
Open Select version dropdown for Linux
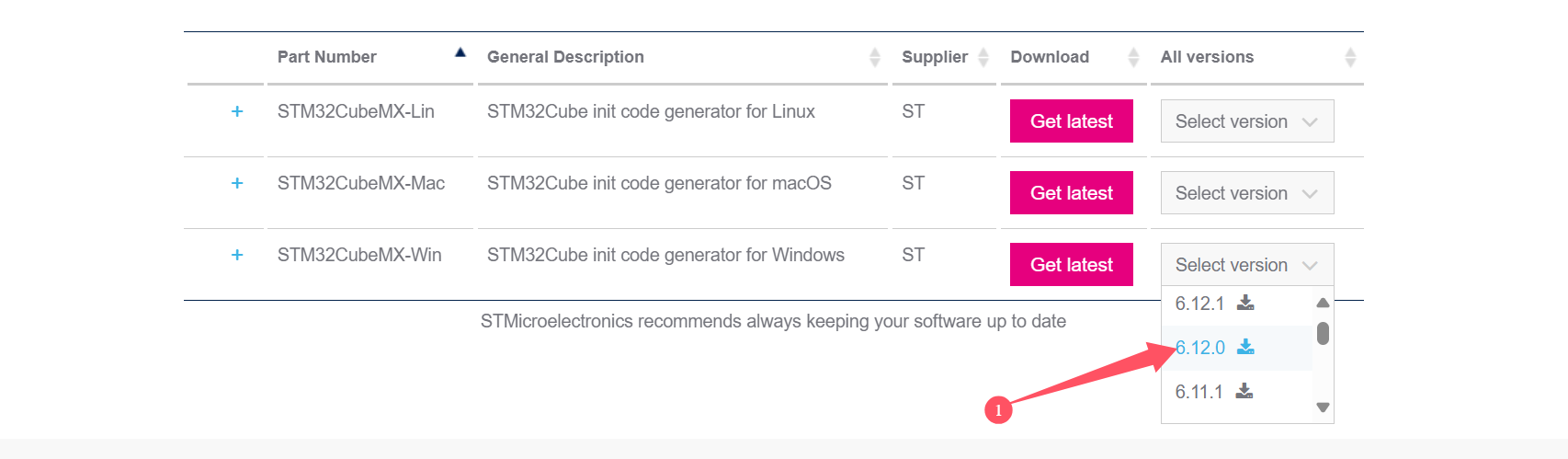tap(1246, 121)
